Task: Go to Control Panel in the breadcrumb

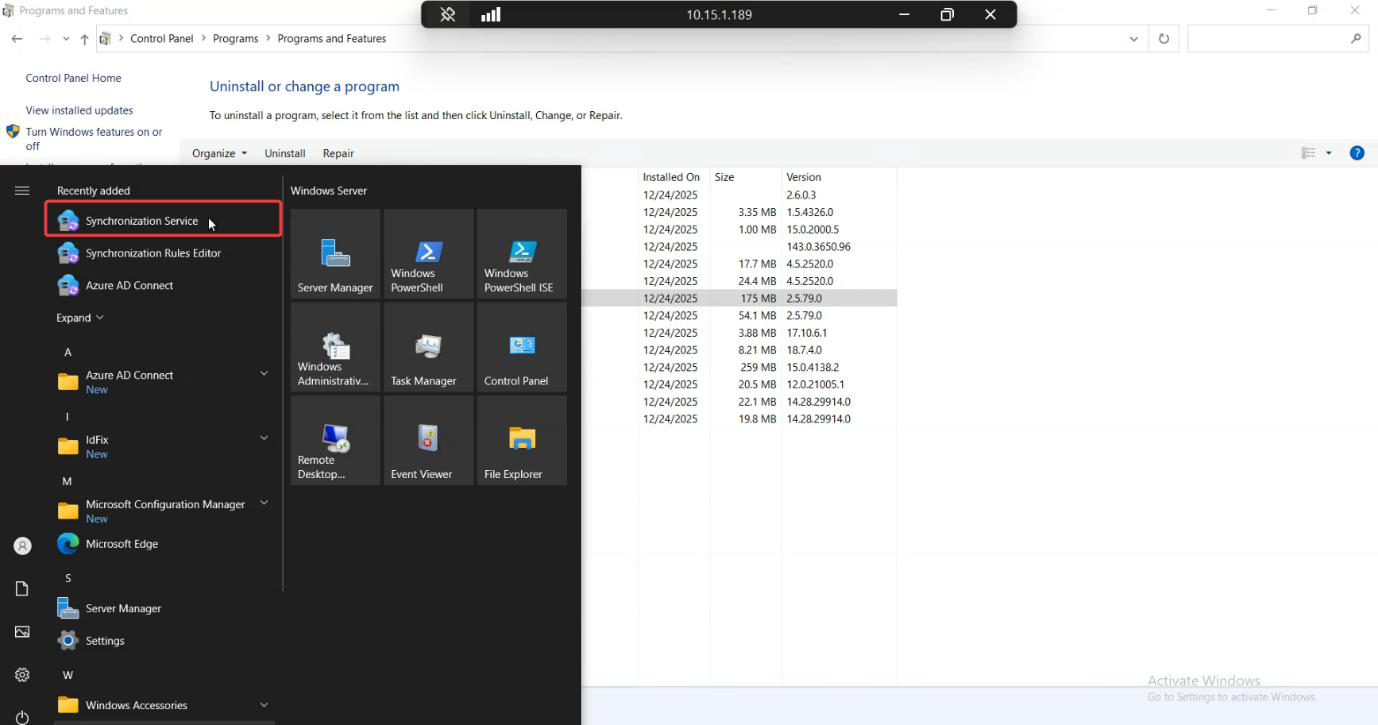Action: 162,39
